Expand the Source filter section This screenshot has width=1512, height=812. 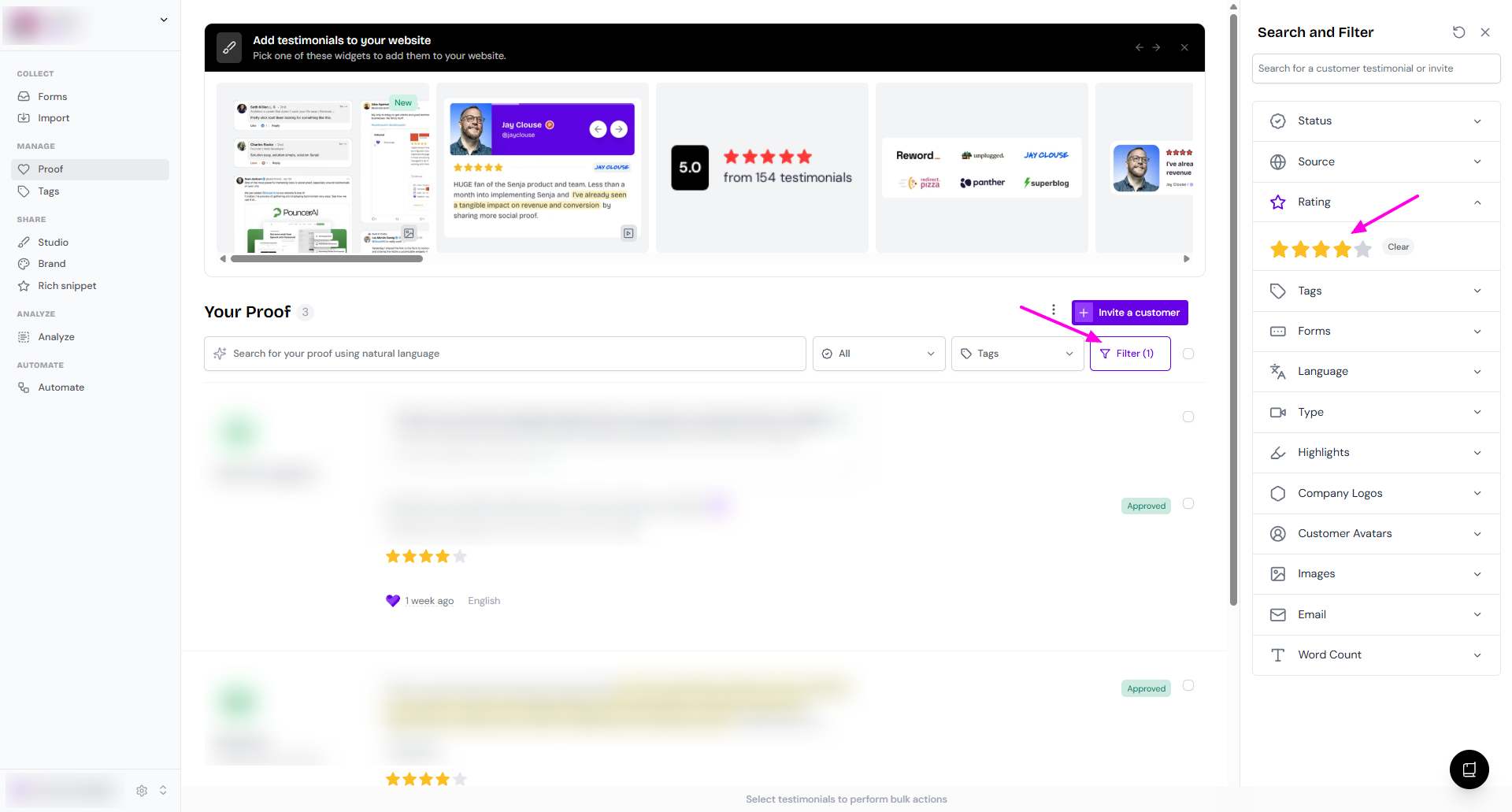pyautogui.click(x=1376, y=161)
